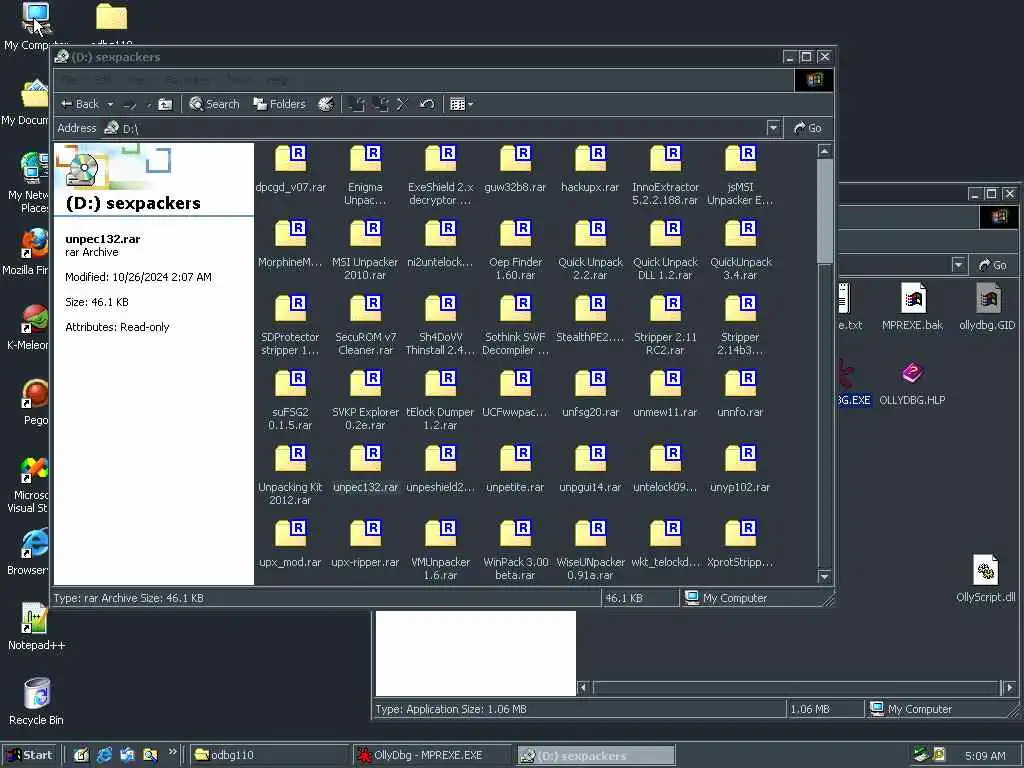Viewport: 1024px width, 768px height.
Task: Select the Enigma Unpacker archive
Action: [365, 176]
